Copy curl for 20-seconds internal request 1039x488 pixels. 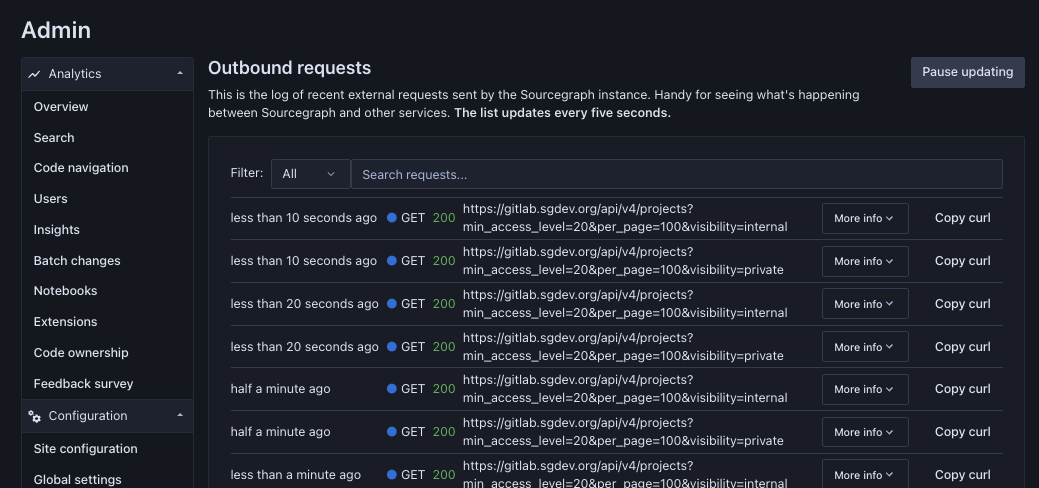point(962,304)
